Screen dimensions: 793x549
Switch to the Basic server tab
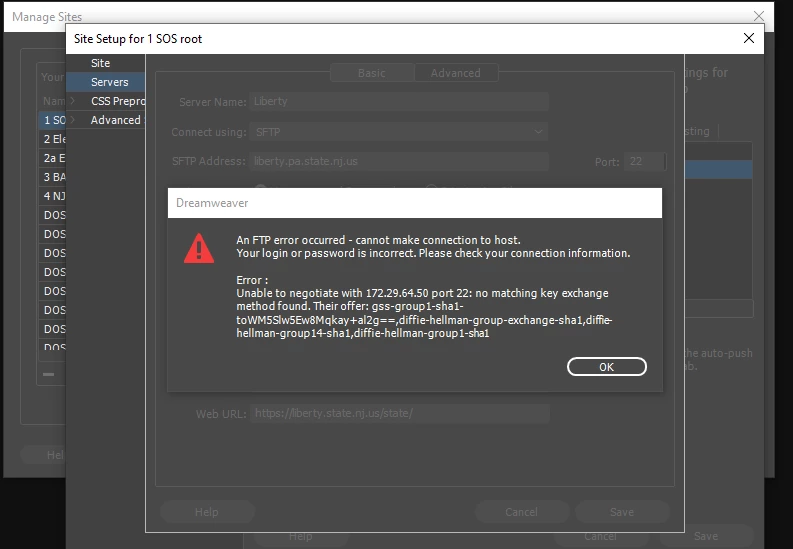click(372, 73)
